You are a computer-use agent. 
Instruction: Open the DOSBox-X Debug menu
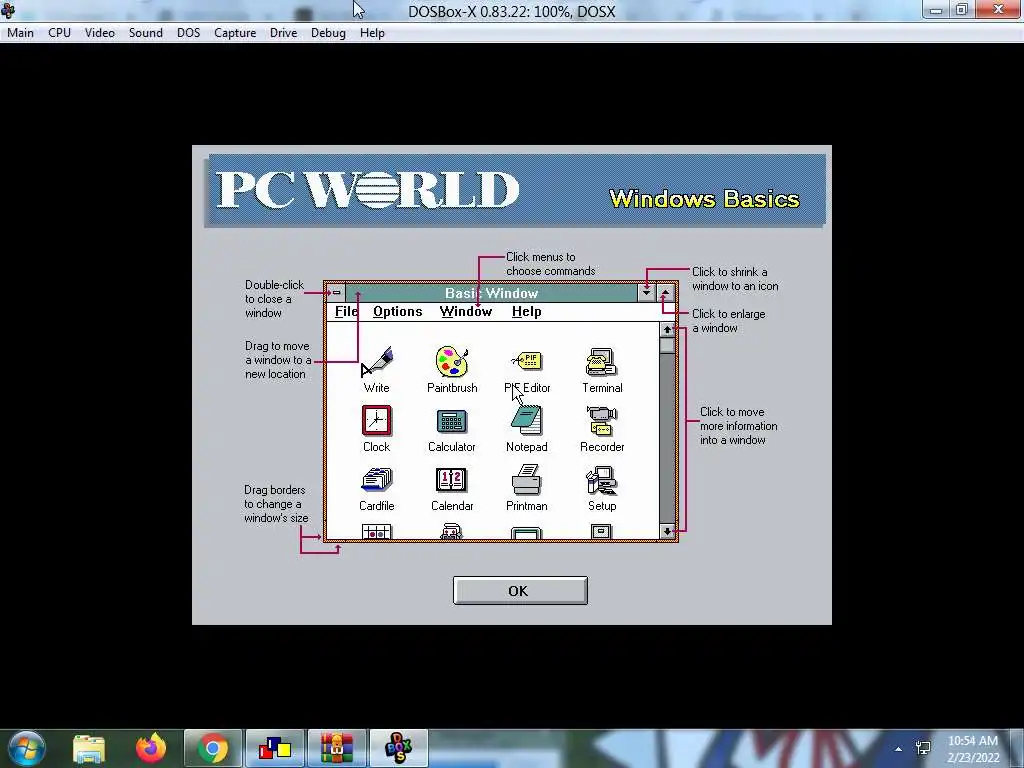pos(328,33)
